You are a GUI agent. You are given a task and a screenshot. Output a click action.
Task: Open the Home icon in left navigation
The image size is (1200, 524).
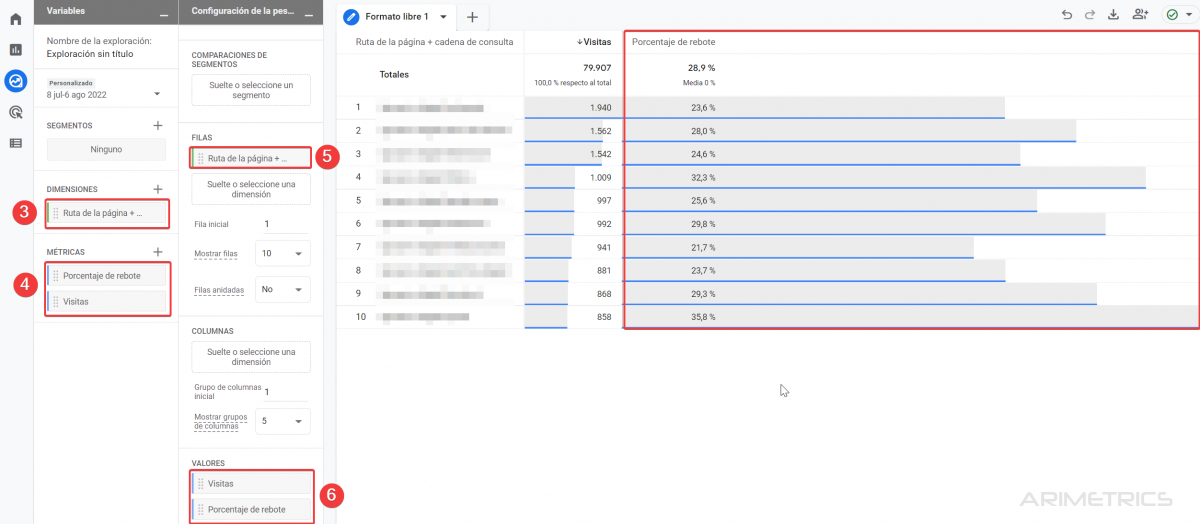point(15,19)
